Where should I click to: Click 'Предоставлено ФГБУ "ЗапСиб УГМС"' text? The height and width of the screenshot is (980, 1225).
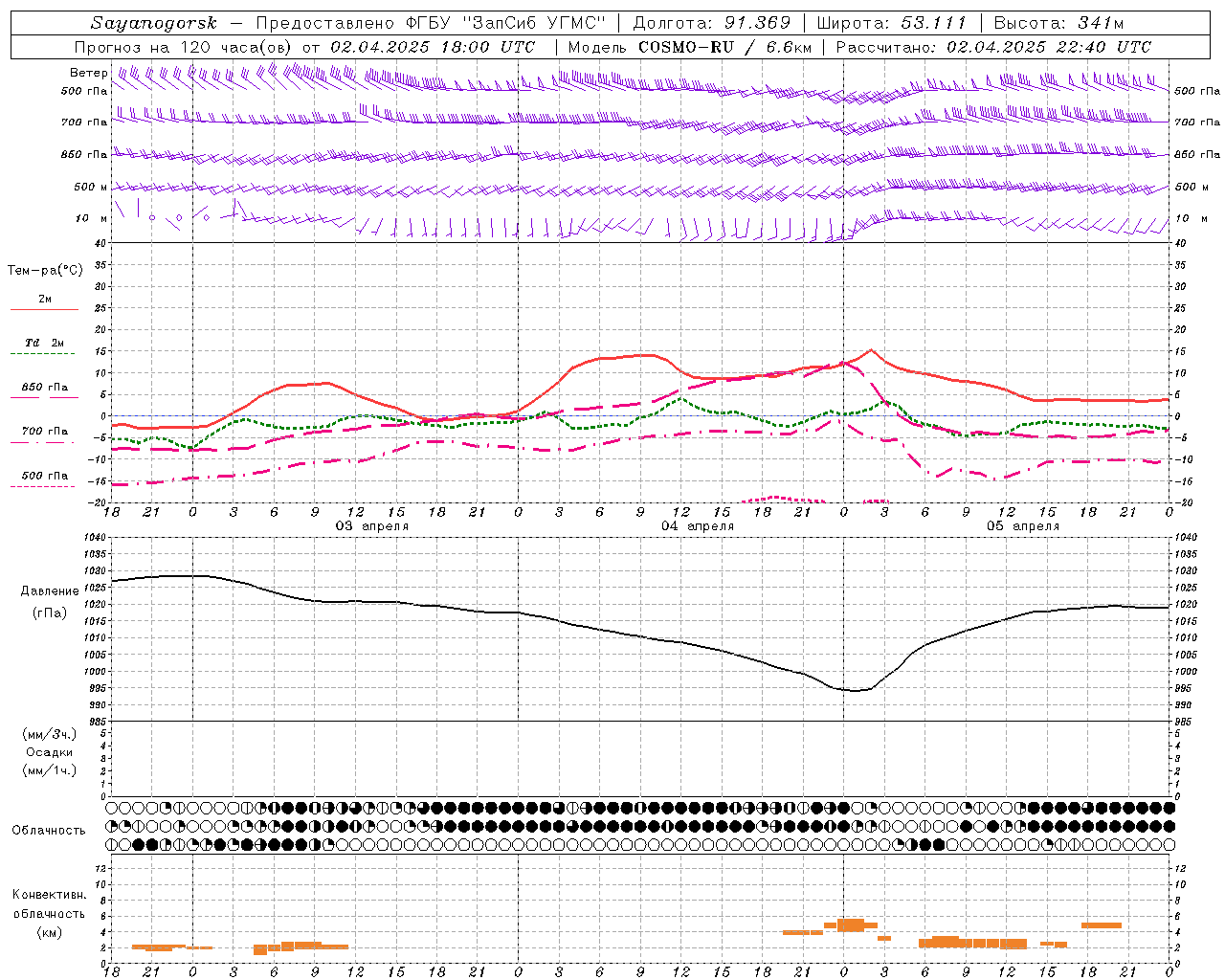pyautogui.click(x=432, y=23)
